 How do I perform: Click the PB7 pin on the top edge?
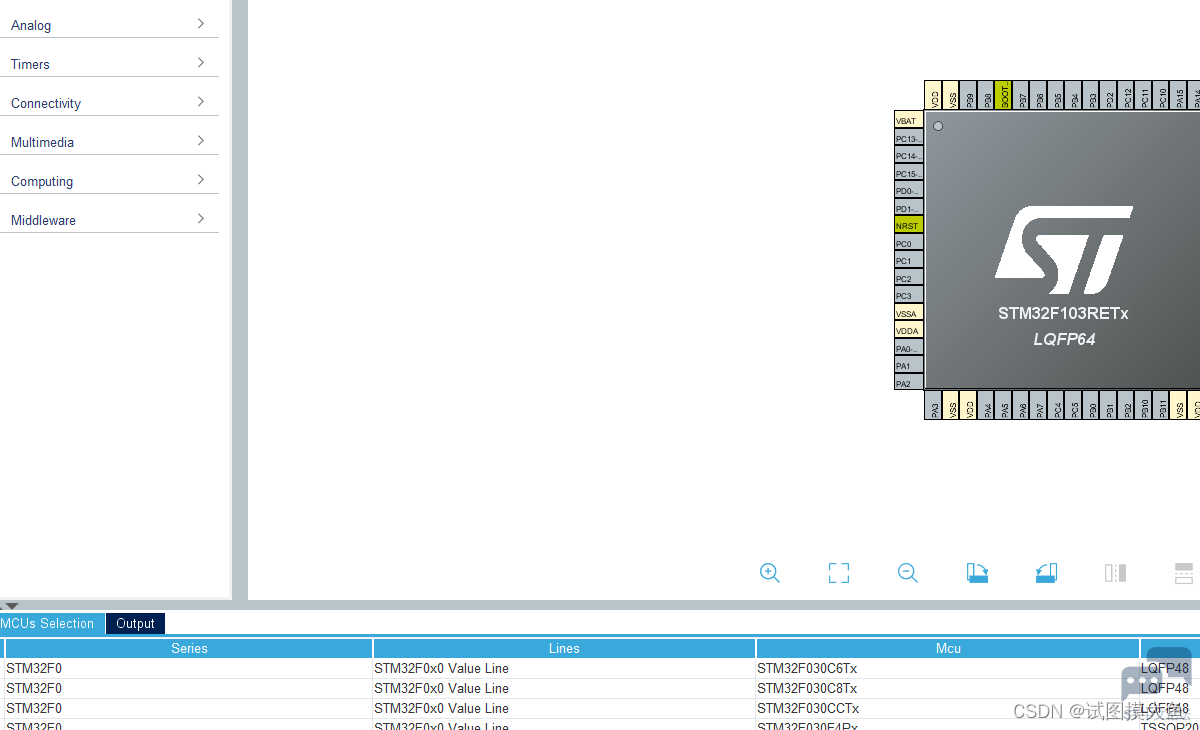[x=1021, y=96]
